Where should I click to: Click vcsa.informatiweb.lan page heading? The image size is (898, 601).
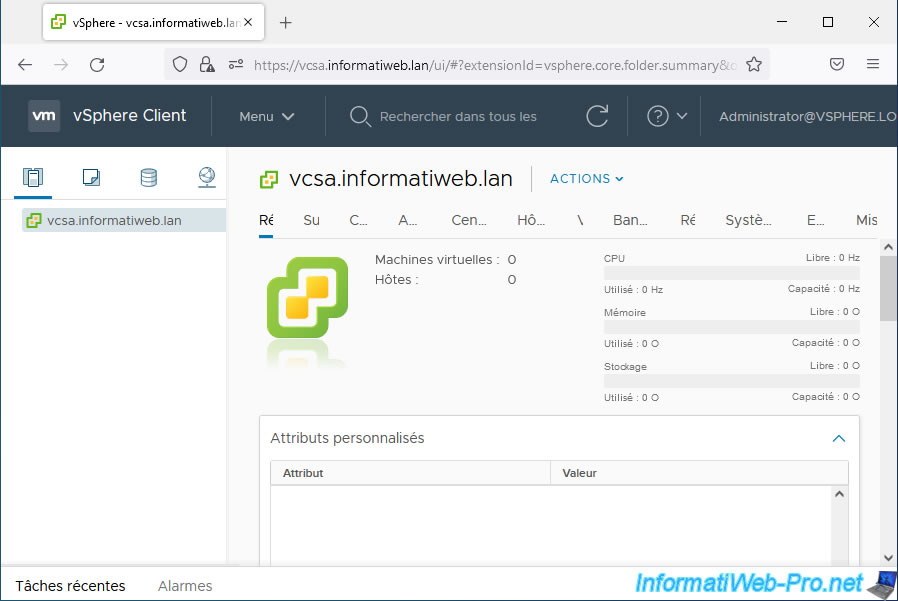tap(401, 179)
